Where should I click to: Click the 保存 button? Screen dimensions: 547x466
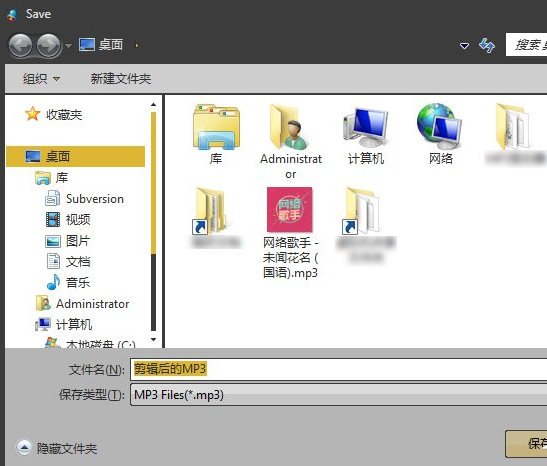tap(526, 444)
